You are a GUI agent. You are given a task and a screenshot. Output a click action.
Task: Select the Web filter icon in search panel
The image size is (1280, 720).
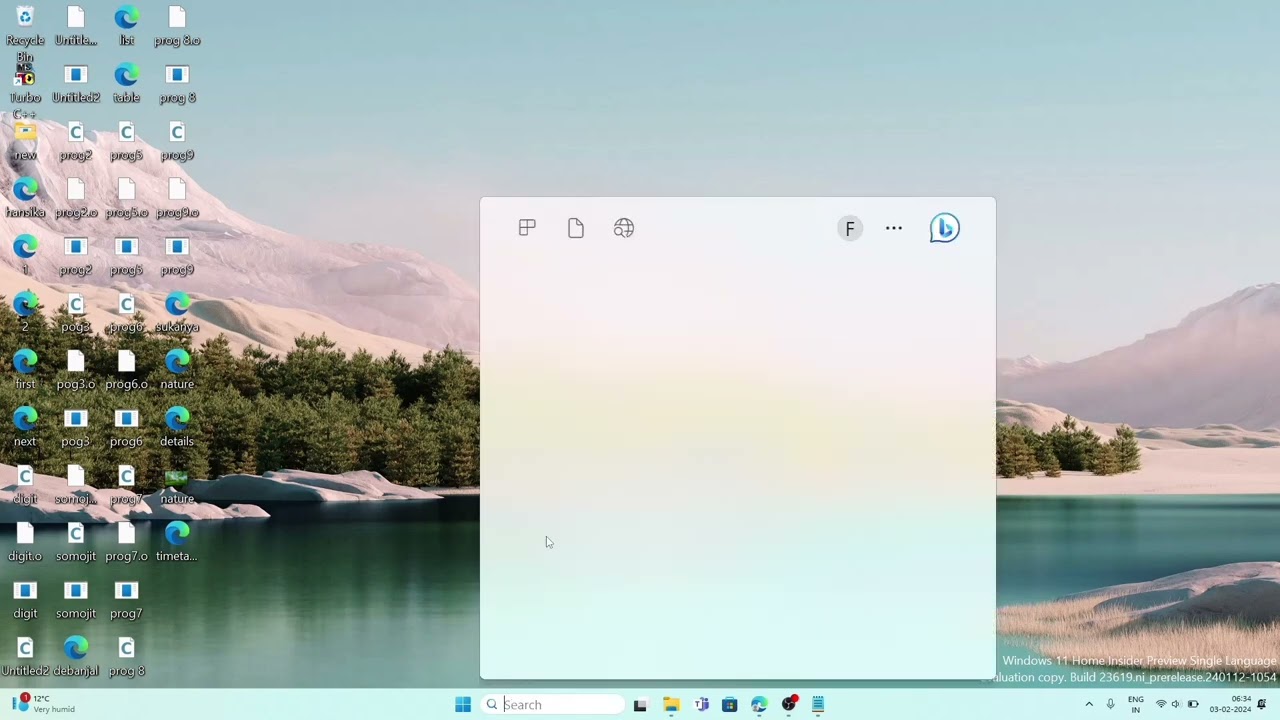point(624,228)
